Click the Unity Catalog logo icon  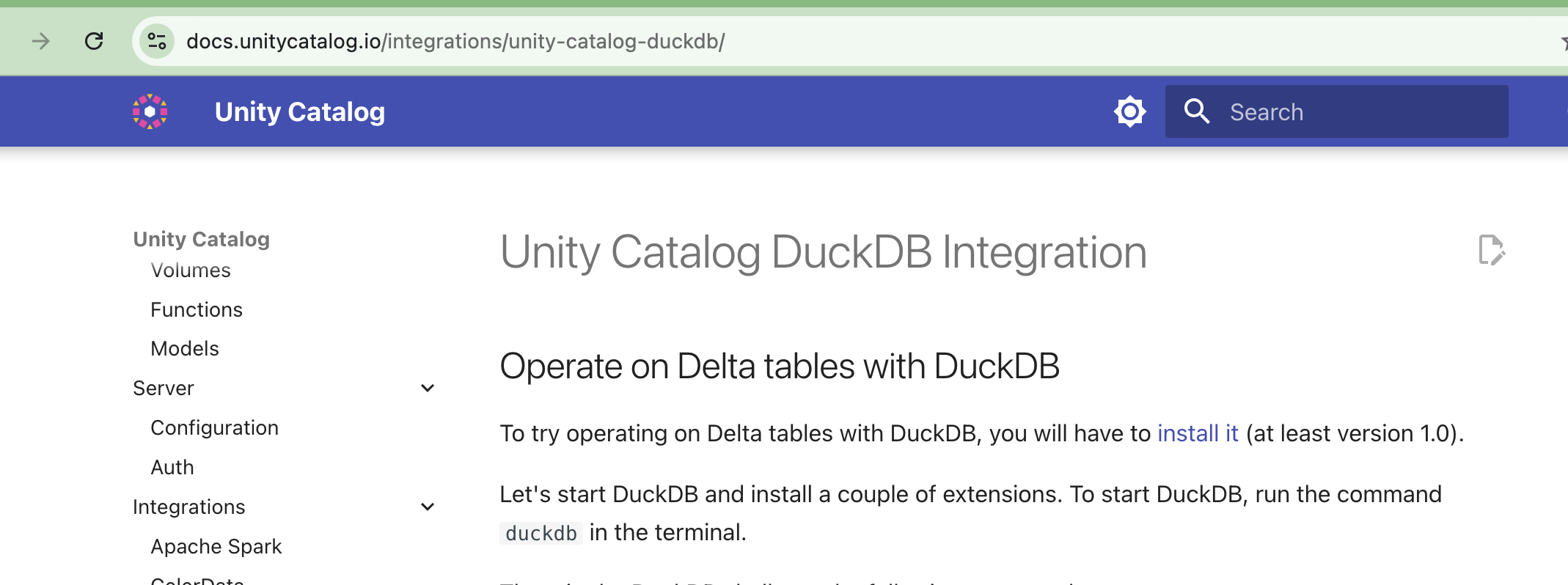click(x=150, y=111)
